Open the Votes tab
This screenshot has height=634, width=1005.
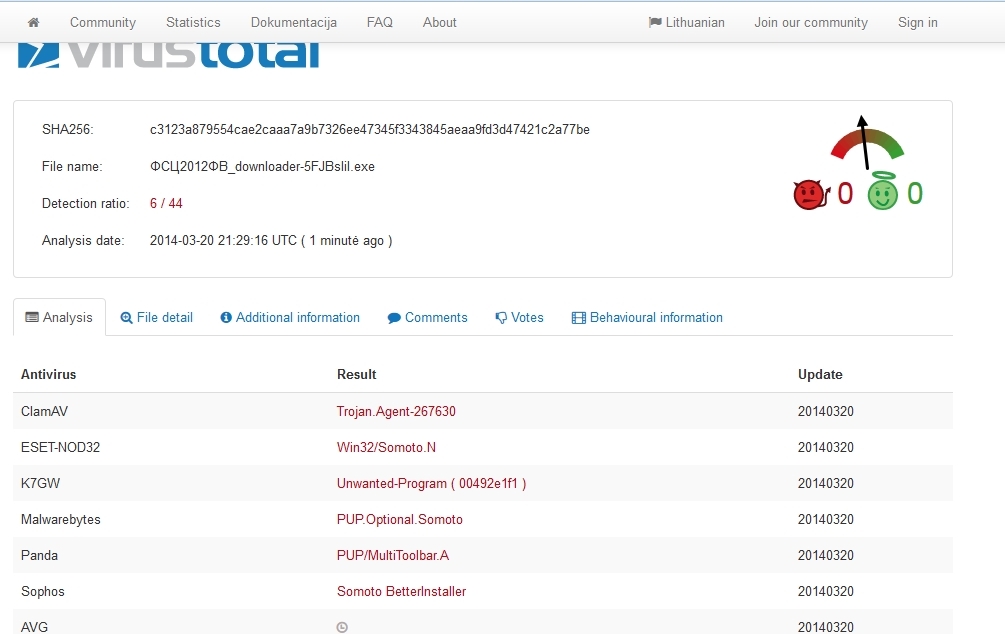pyautogui.click(x=519, y=317)
